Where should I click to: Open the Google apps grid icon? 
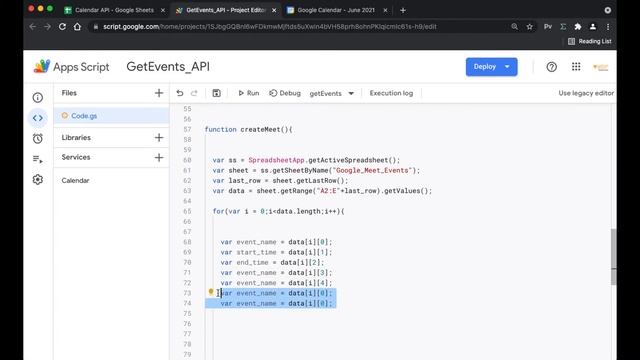pos(576,67)
